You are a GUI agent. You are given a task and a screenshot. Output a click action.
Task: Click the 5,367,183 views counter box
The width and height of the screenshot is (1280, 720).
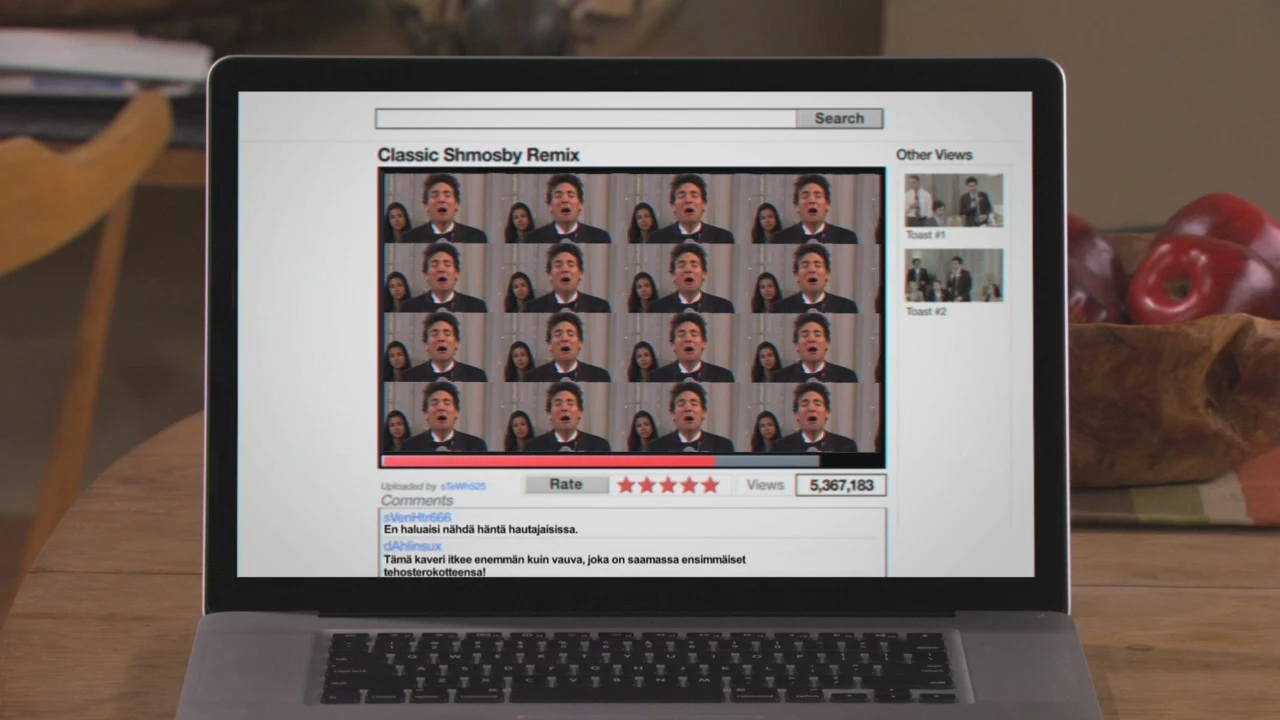pos(841,485)
